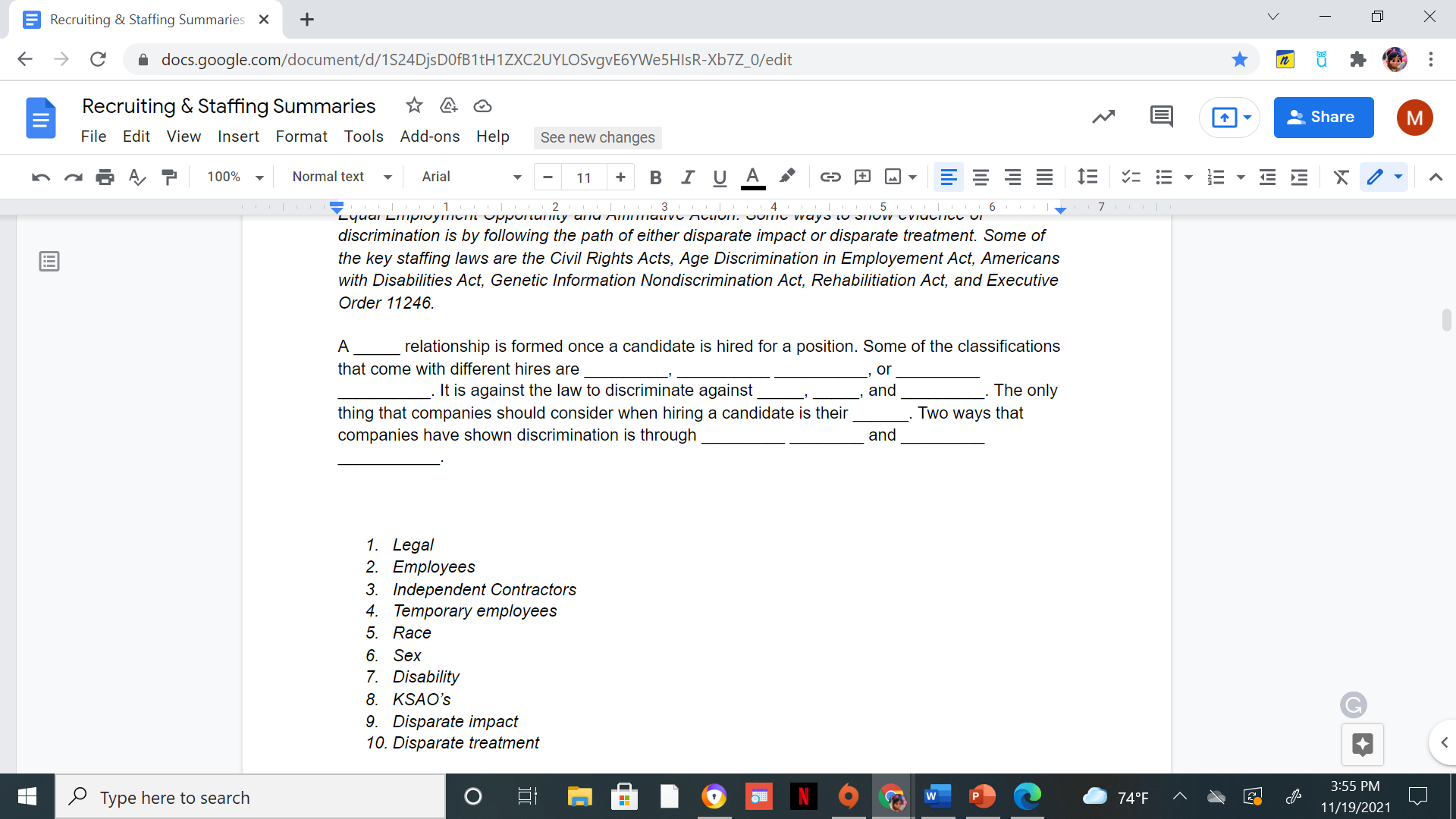
Task: Increase the font size with plus
Action: tap(620, 177)
